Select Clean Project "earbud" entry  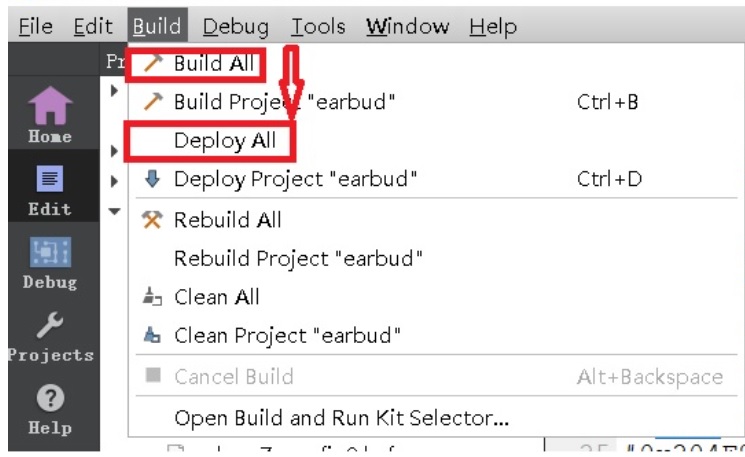coord(287,335)
